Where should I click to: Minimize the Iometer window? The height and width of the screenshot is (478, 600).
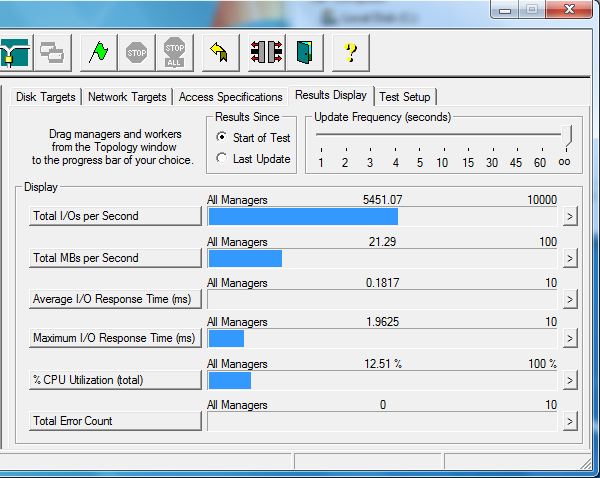[505, 10]
